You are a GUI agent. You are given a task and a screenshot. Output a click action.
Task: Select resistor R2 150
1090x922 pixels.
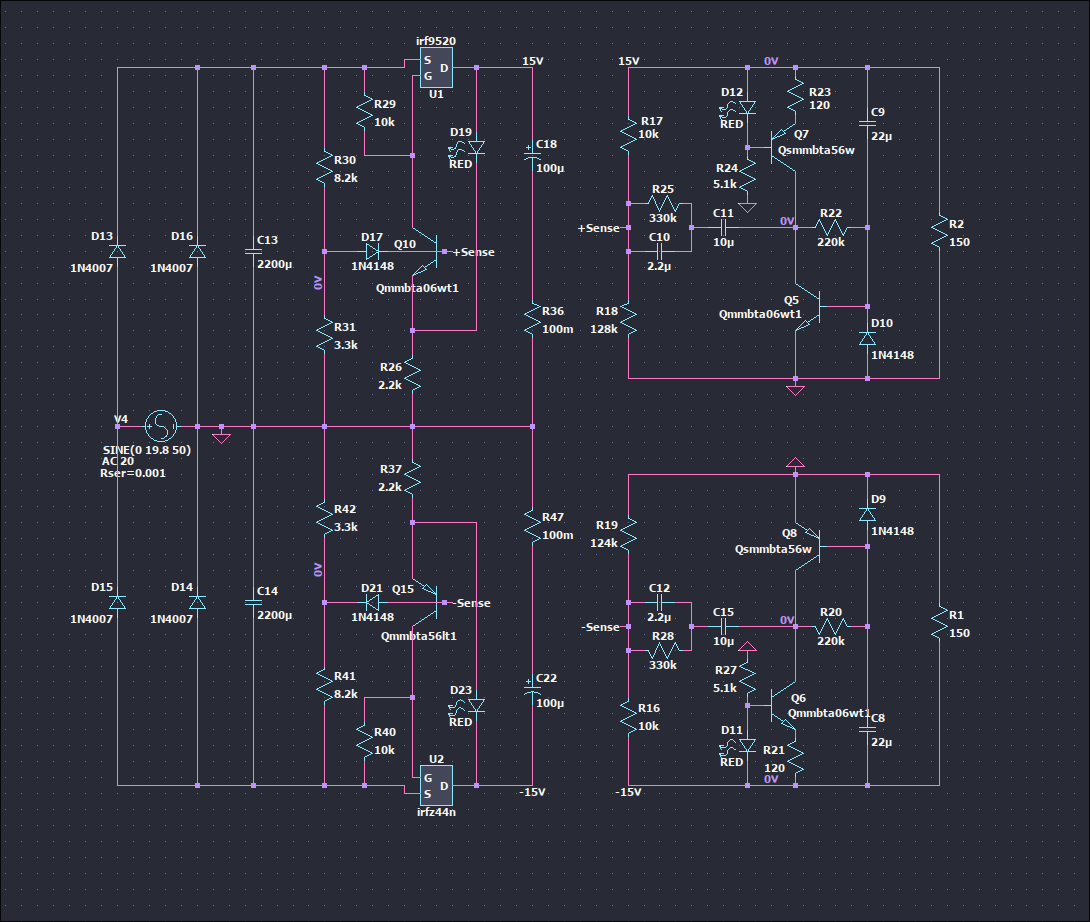(x=939, y=232)
